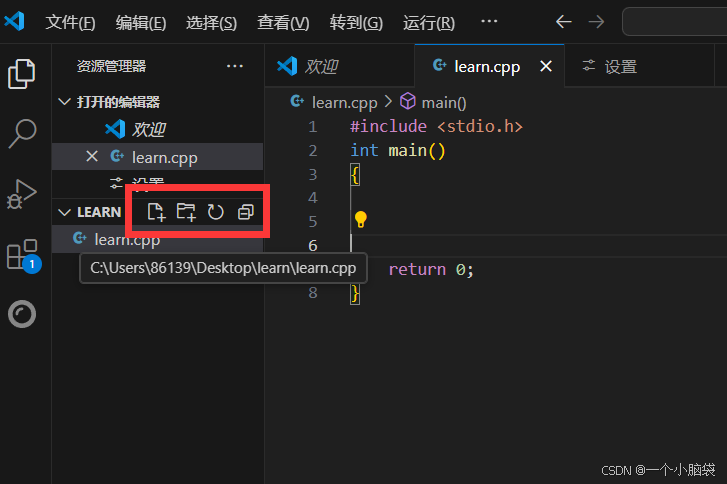Click the int main() line
The width and height of the screenshot is (727, 484).
click(x=398, y=150)
